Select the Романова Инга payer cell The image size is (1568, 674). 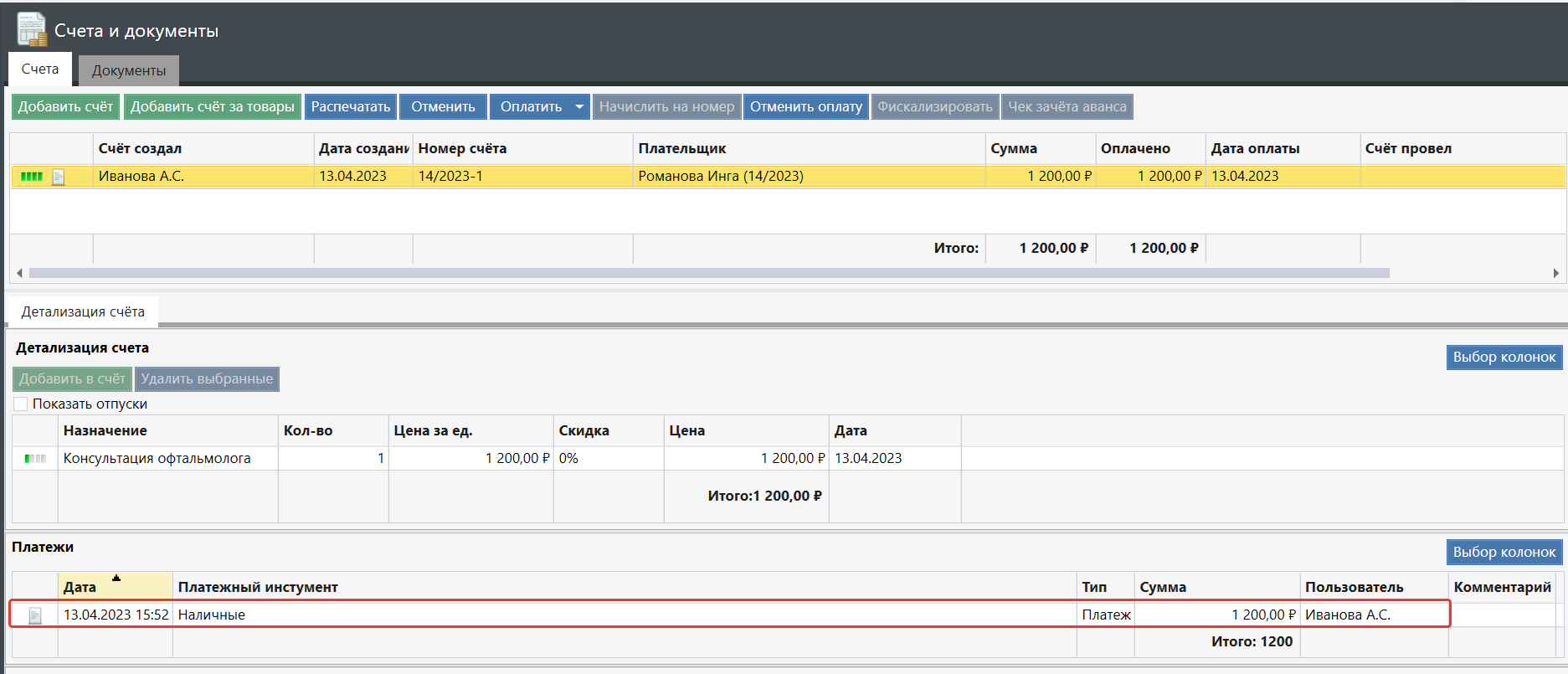tap(720, 176)
